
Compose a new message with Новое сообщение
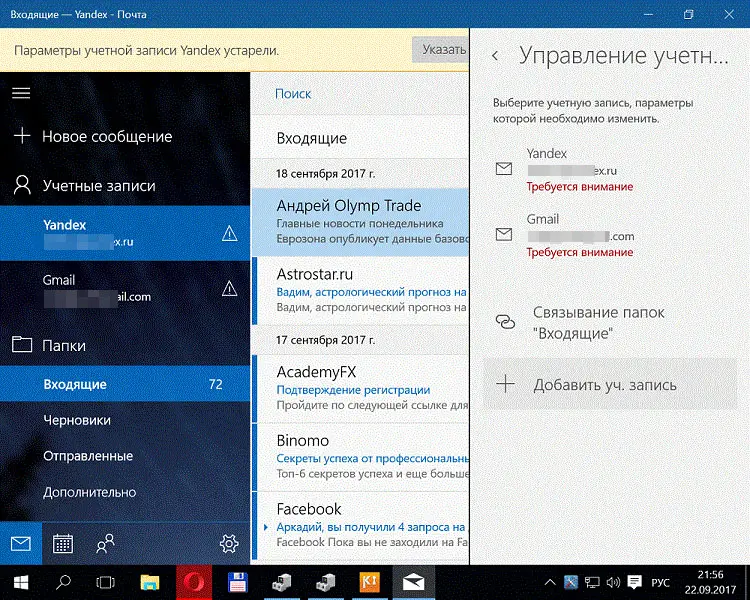click(106, 137)
